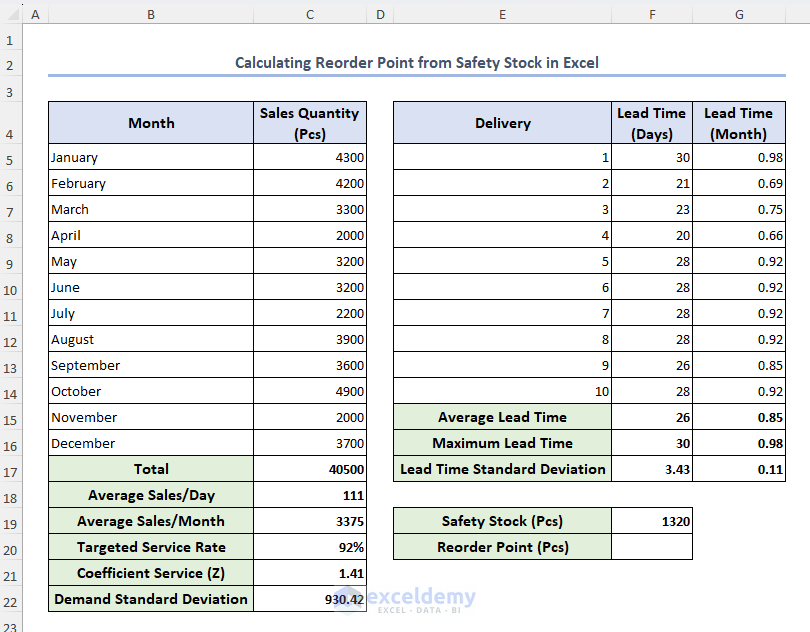This screenshot has width=810, height=632.
Task: Click maximum lead time month value 0.98 in row 16
Action: [739, 443]
